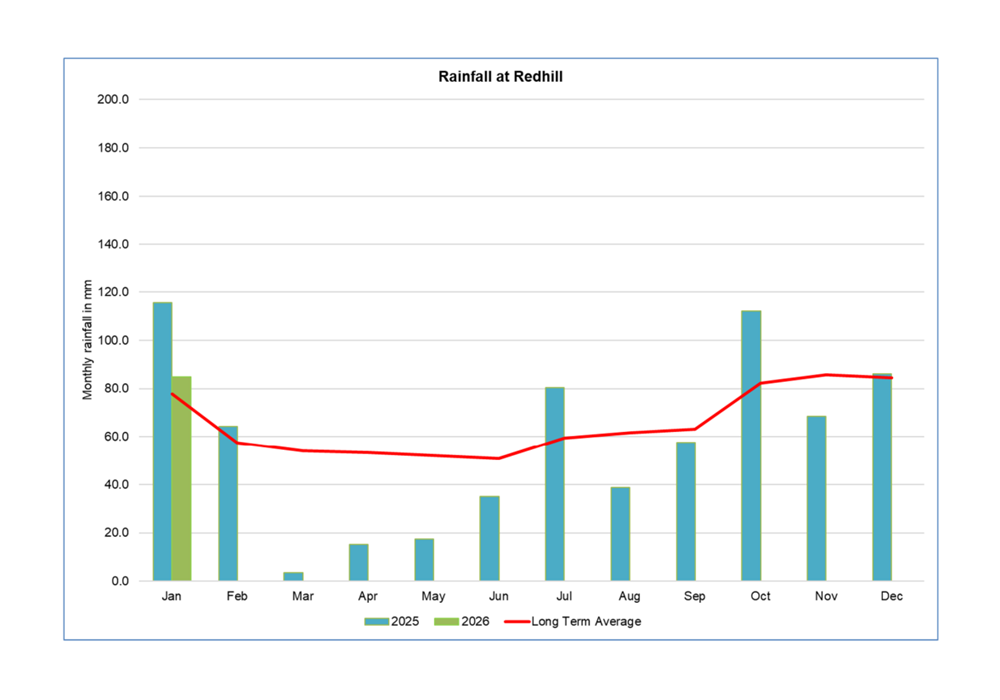Click the green January 2026 bar

tap(181, 480)
